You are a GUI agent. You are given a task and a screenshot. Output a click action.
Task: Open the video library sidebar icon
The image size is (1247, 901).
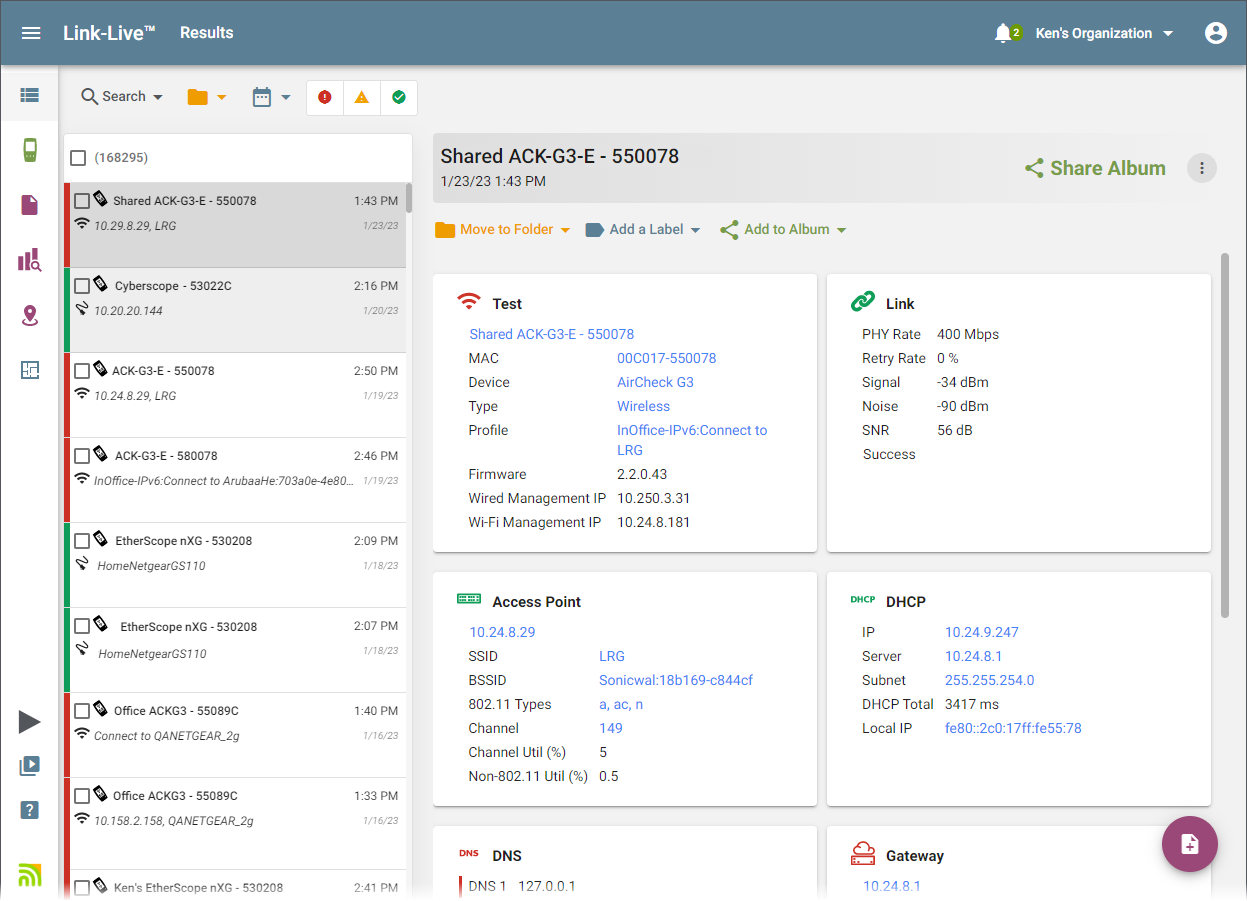point(29,766)
